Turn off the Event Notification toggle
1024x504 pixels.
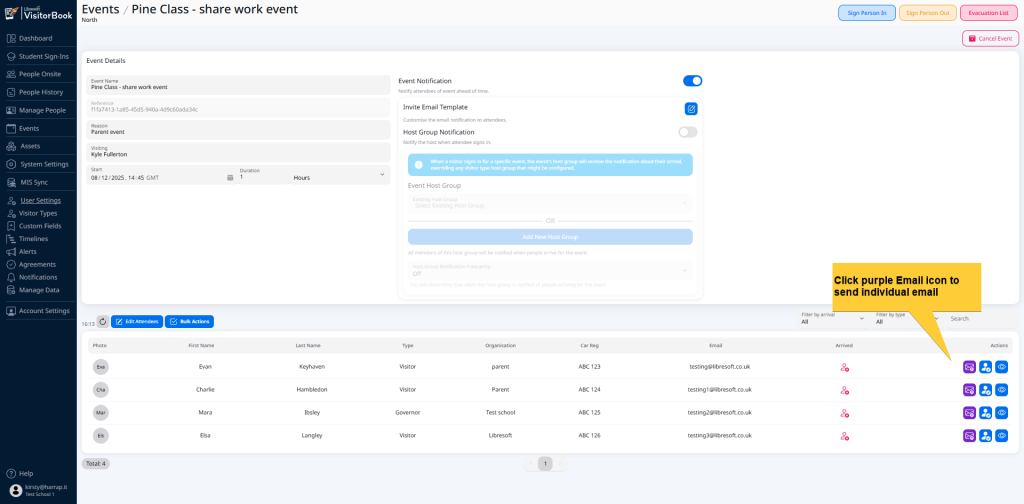pyautogui.click(x=692, y=81)
